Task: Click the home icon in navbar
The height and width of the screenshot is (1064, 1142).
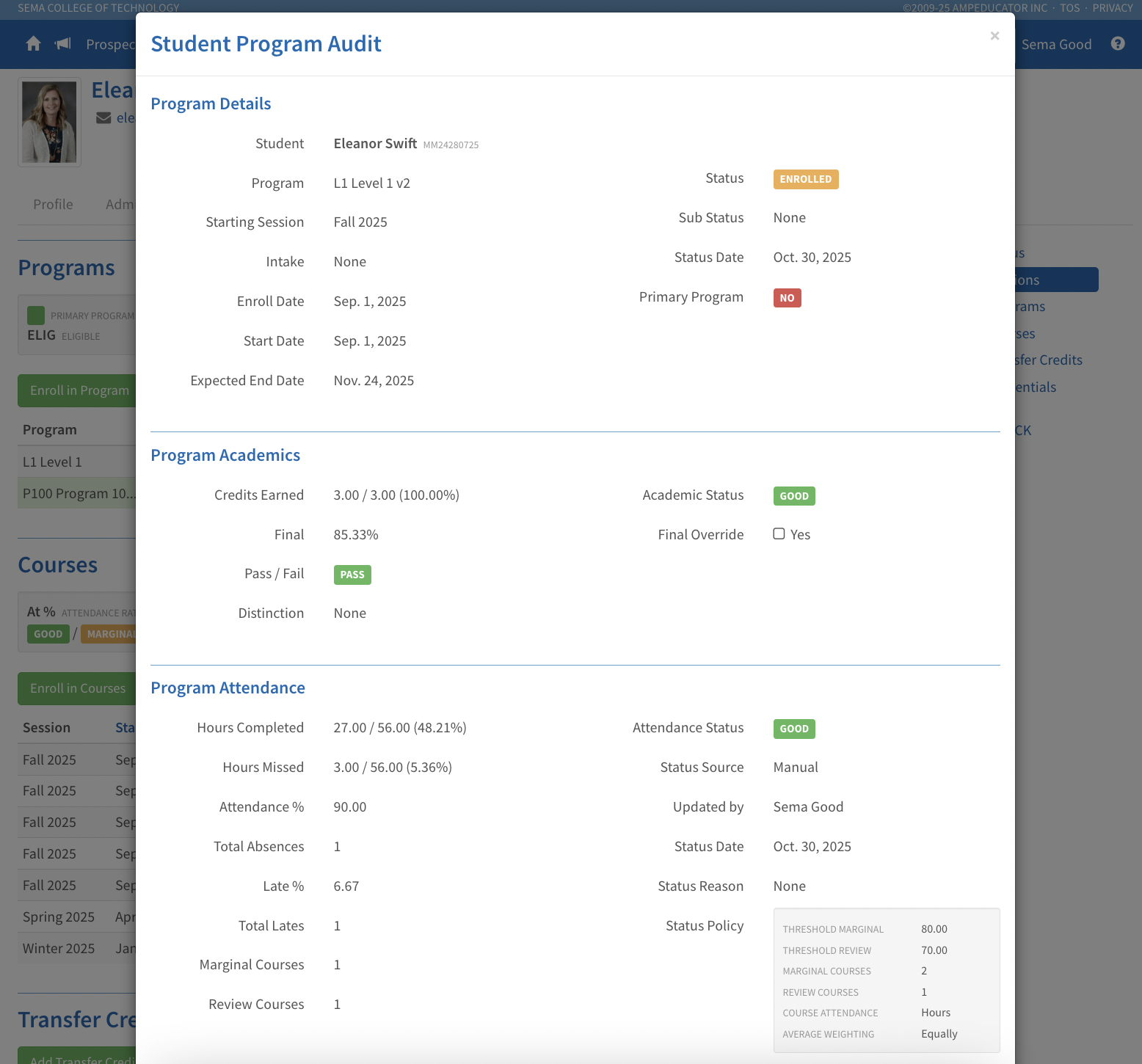Action: [33, 44]
